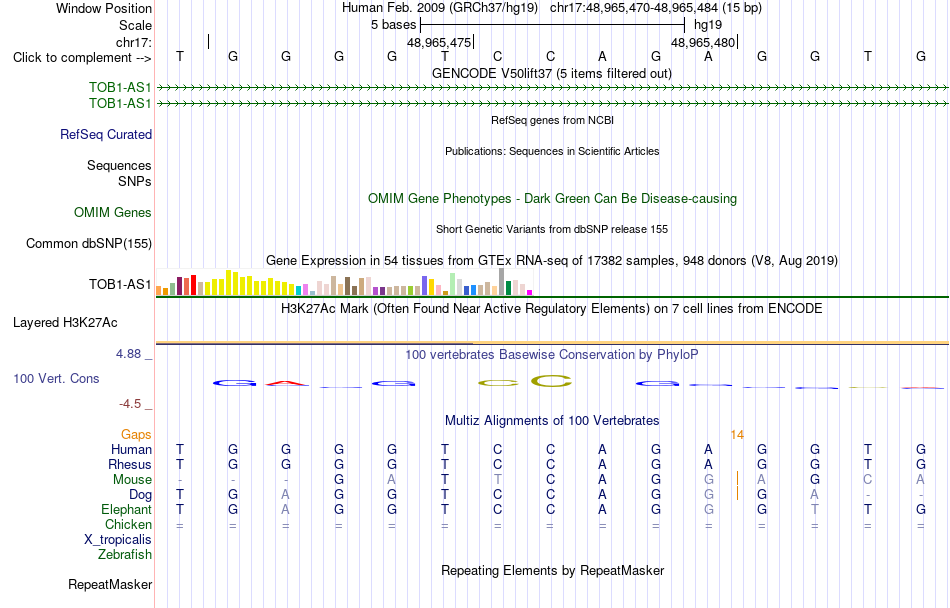Click the Mouse row faded T base

[x=497, y=479]
